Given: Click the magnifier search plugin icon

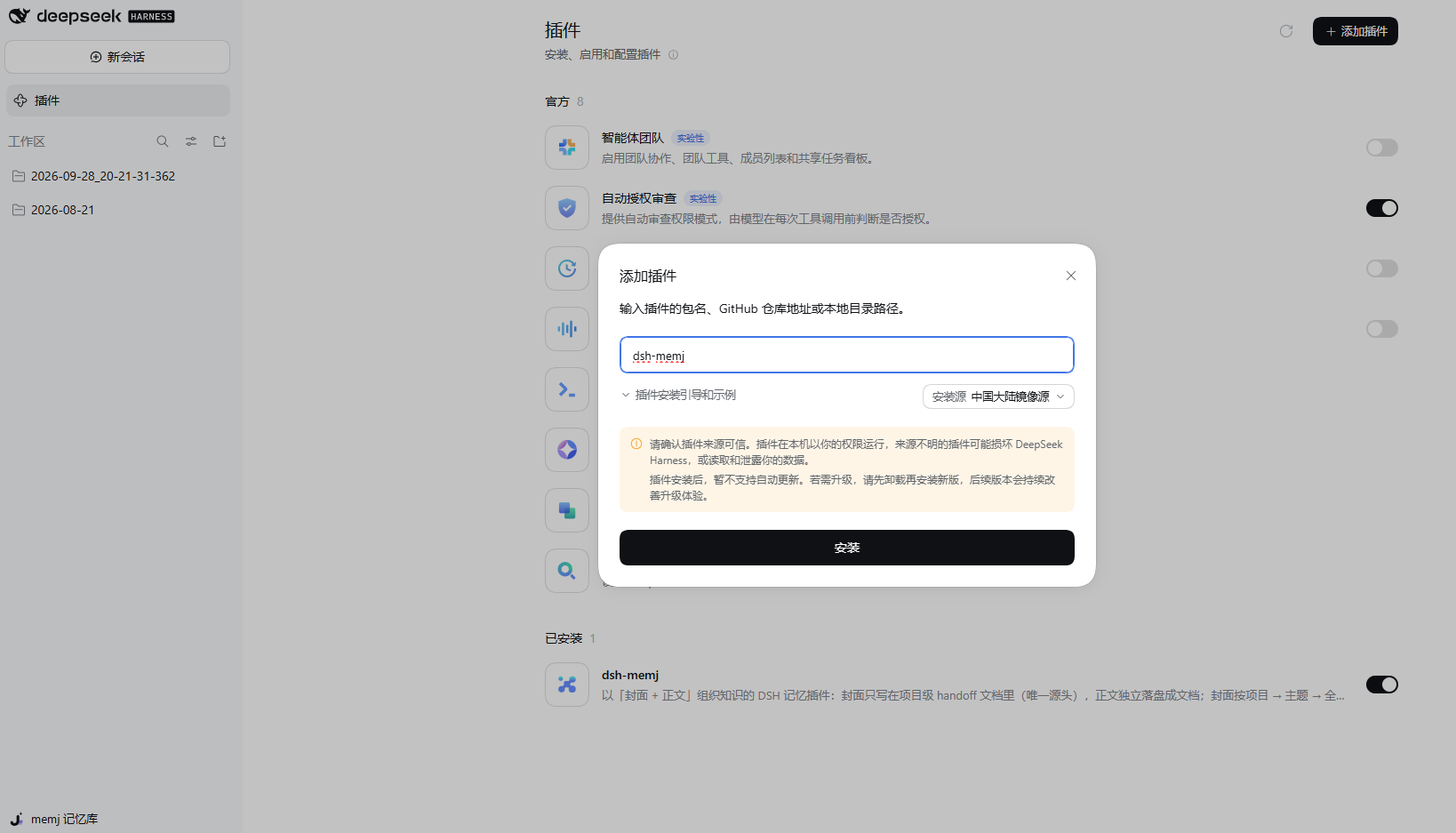Looking at the screenshot, I should tap(567, 571).
